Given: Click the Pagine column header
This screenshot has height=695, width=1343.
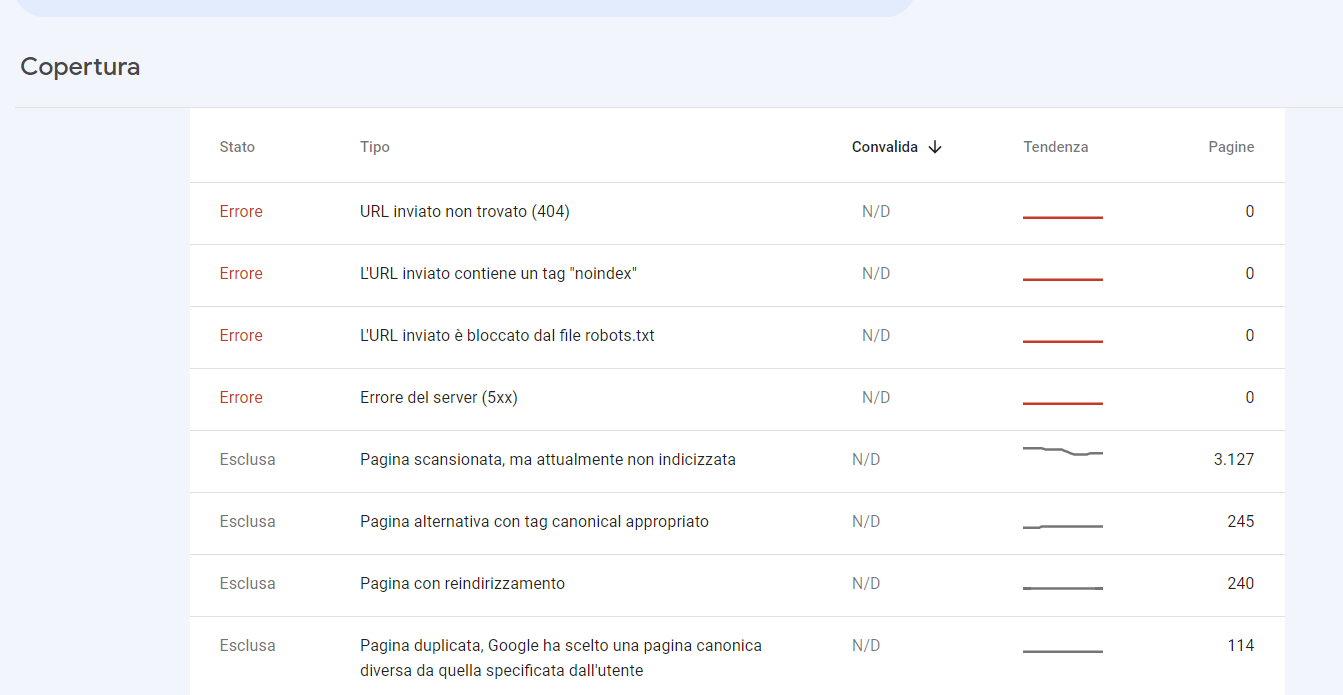Looking at the screenshot, I should (1230, 147).
